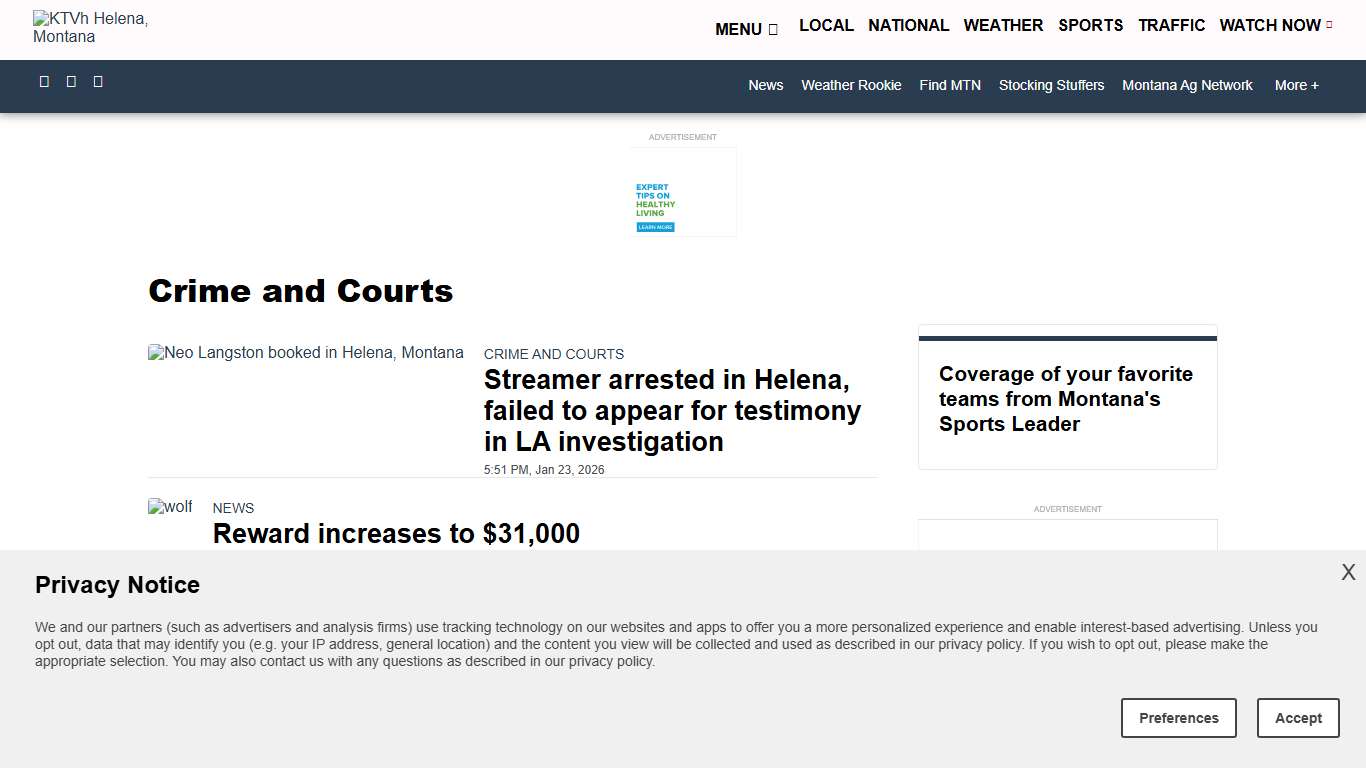Accept the privacy tracking notice
Viewport: 1366px width, 768px height.
point(1298,718)
